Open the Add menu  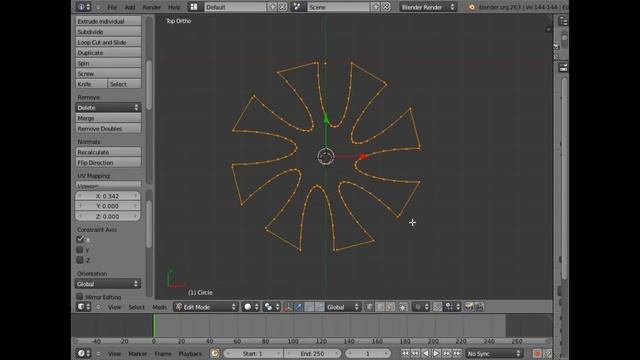point(130,7)
